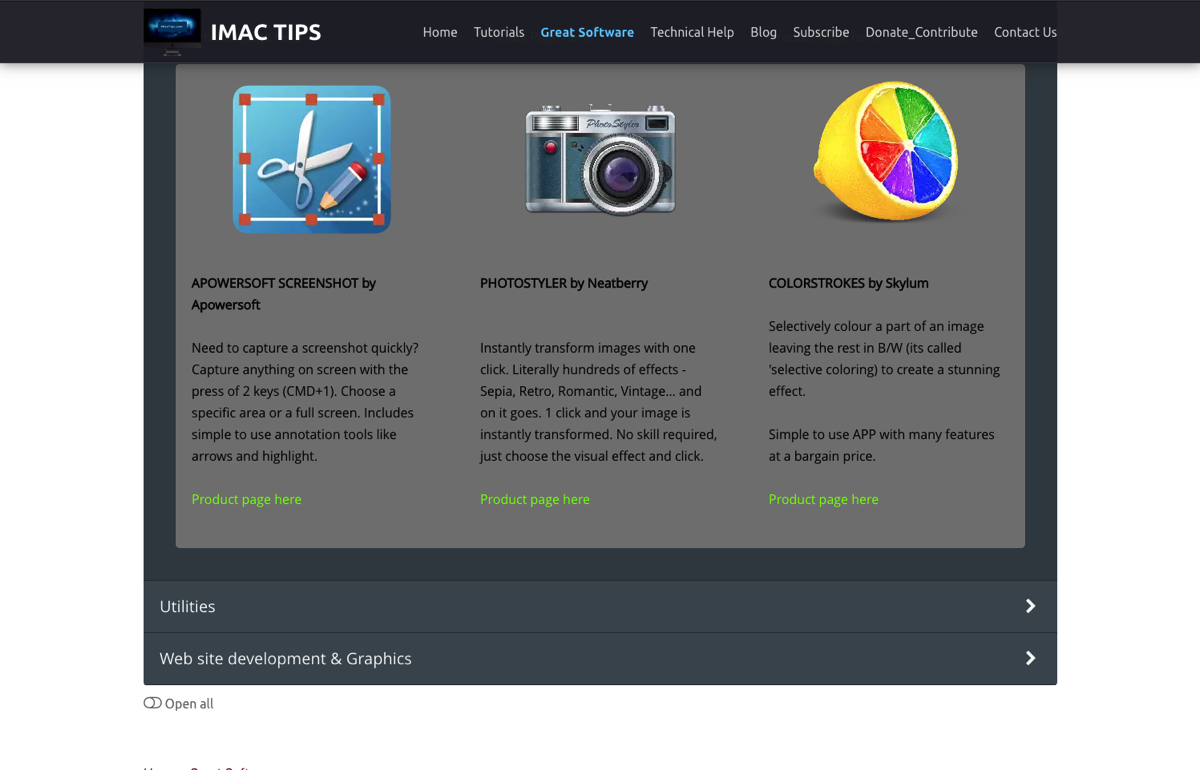Open the ColorStrokes product page link

tap(824, 499)
